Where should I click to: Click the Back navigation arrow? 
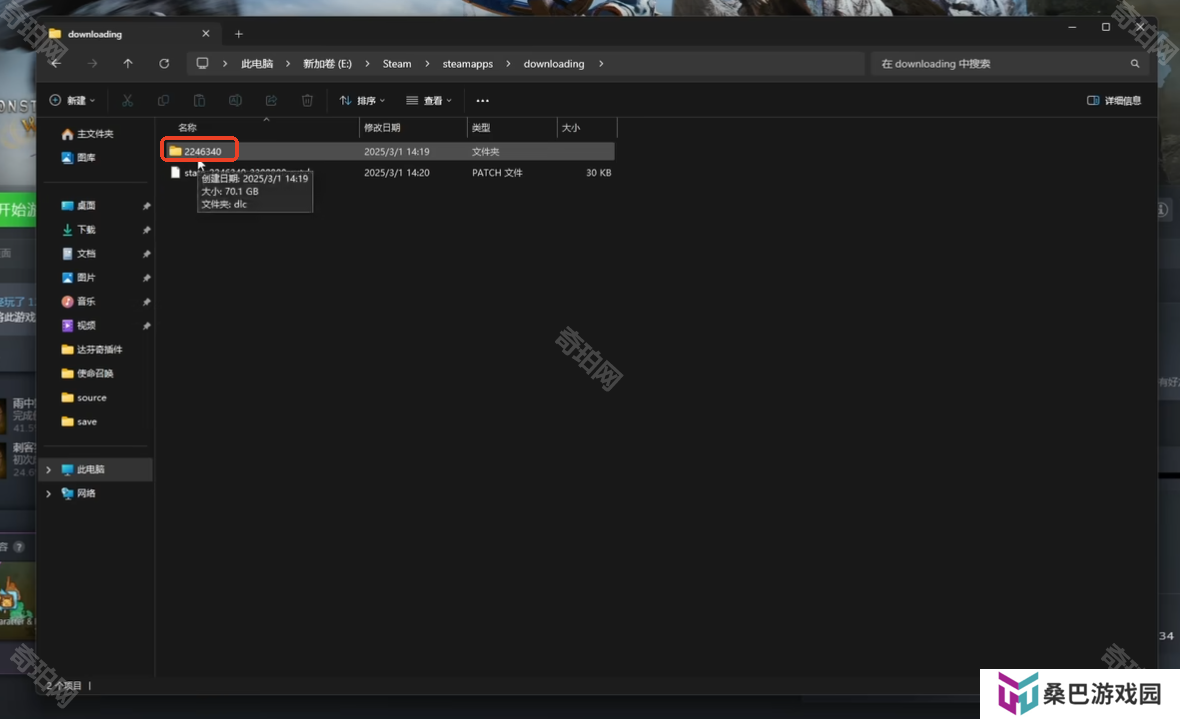[x=56, y=64]
